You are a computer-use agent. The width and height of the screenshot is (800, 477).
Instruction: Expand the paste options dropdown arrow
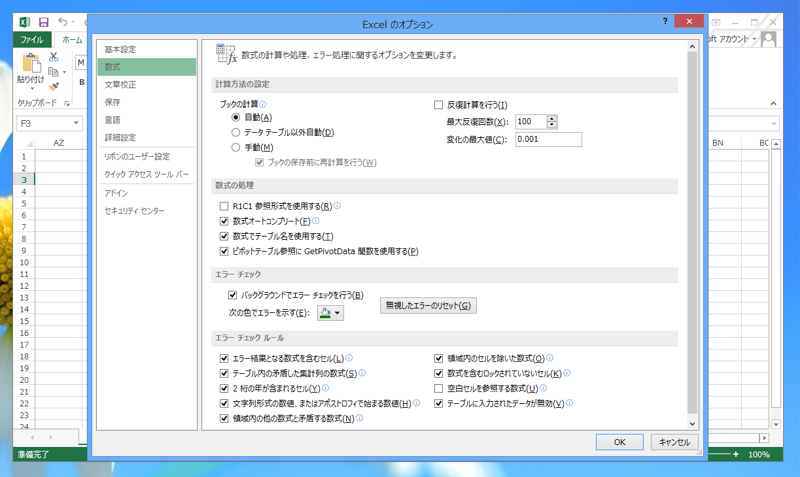pyautogui.click(x=32, y=89)
